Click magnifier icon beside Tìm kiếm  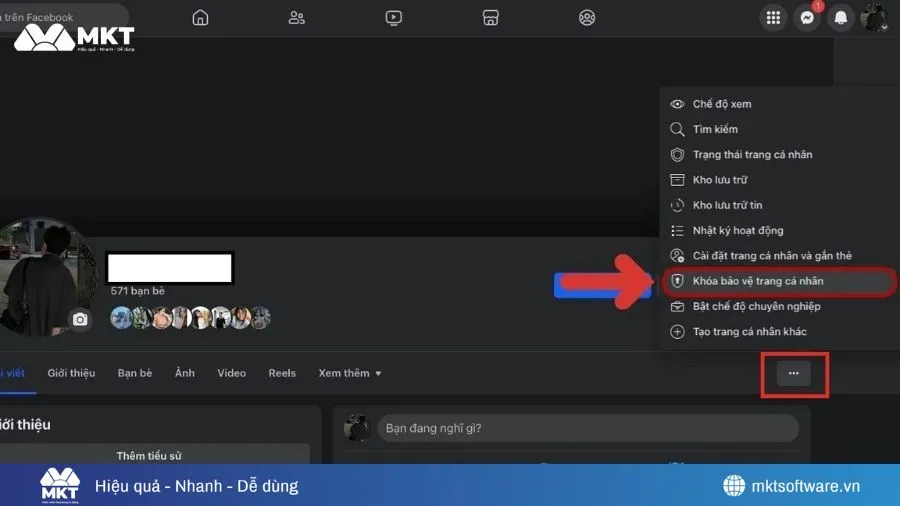(677, 129)
